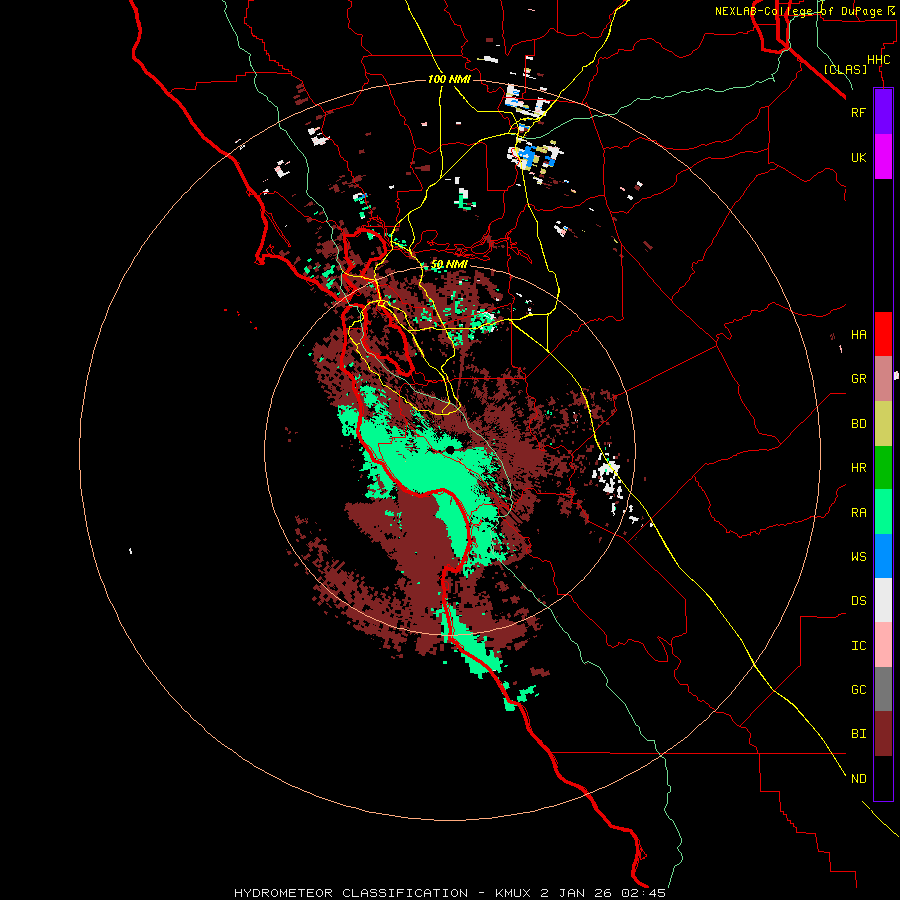This screenshot has height=900, width=900.
Task: Click the RA bright green legend swatch
Action: pyautogui.click(x=883, y=512)
